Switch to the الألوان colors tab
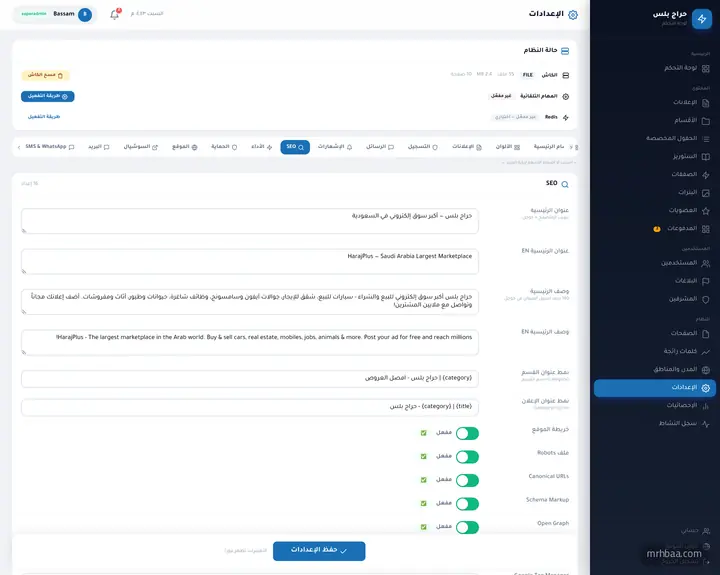 (508, 147)
